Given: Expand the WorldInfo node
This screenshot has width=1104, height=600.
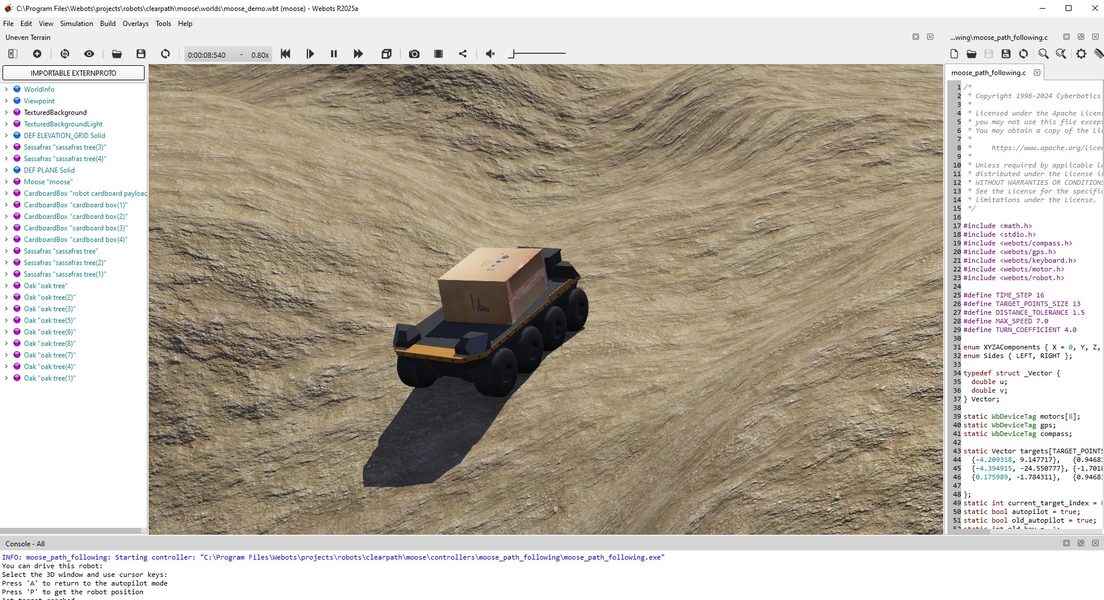Looking at the screenshot, I should 6,89.
